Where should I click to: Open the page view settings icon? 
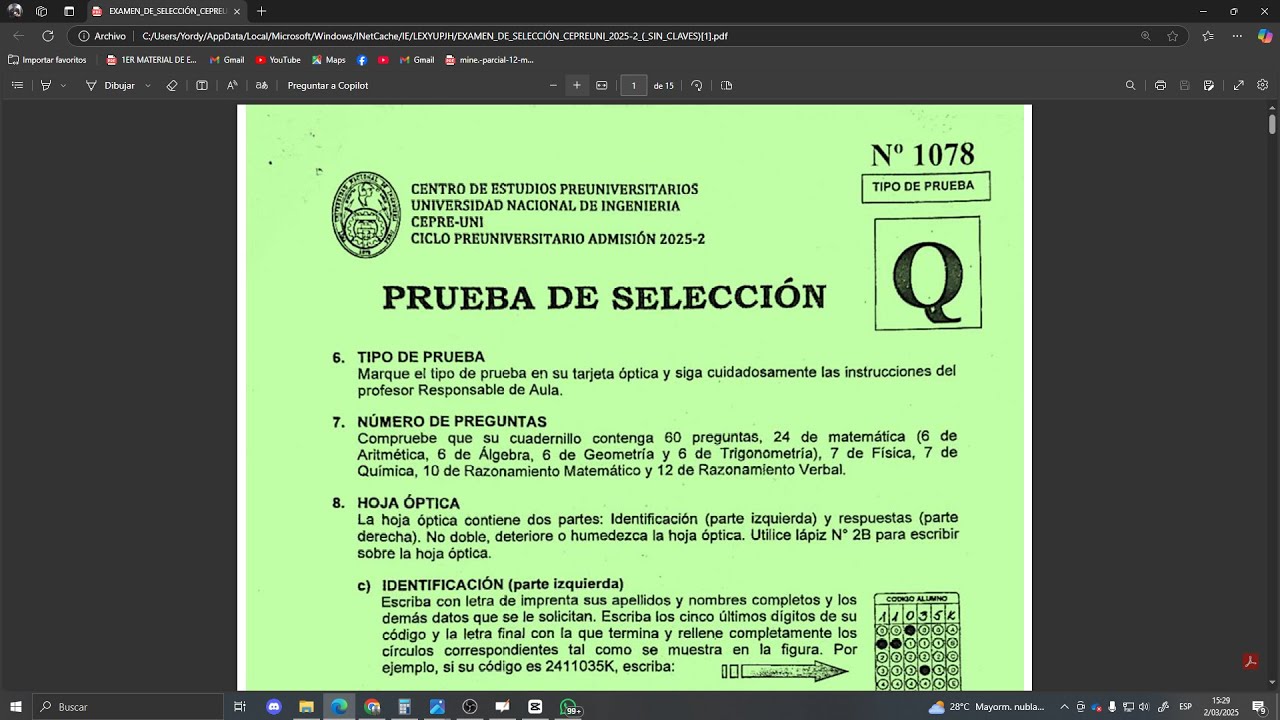(727, 85)
